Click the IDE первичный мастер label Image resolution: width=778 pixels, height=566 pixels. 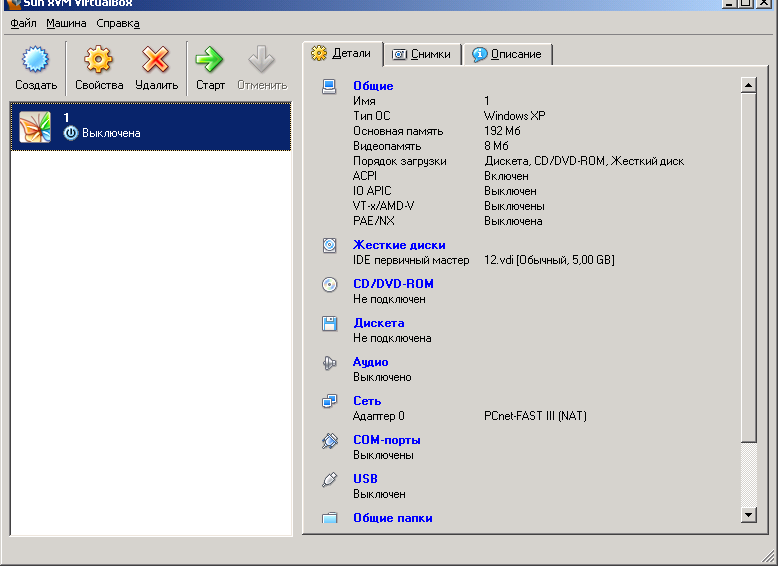tap(411, 260)
